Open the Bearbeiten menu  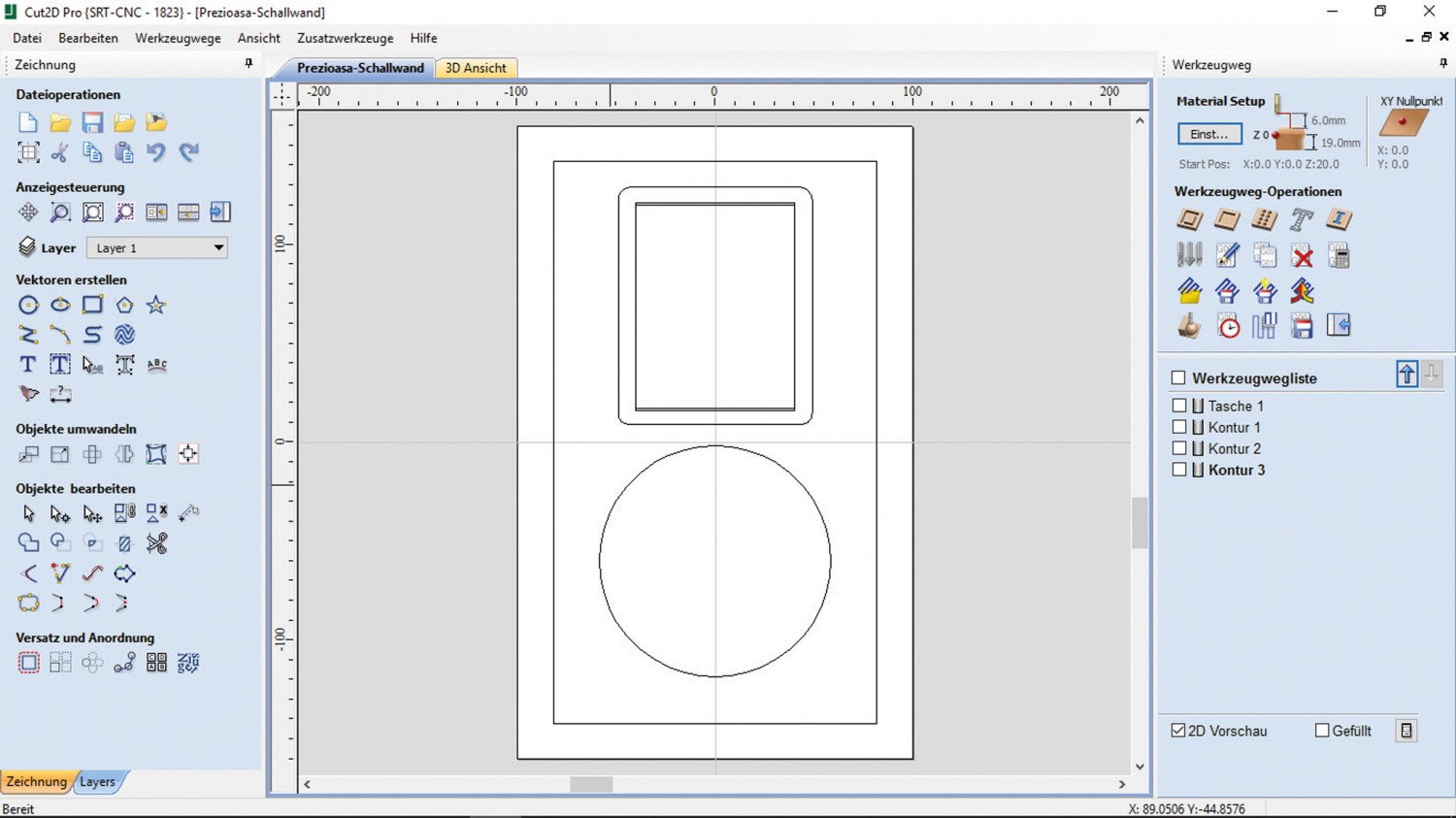88,38
